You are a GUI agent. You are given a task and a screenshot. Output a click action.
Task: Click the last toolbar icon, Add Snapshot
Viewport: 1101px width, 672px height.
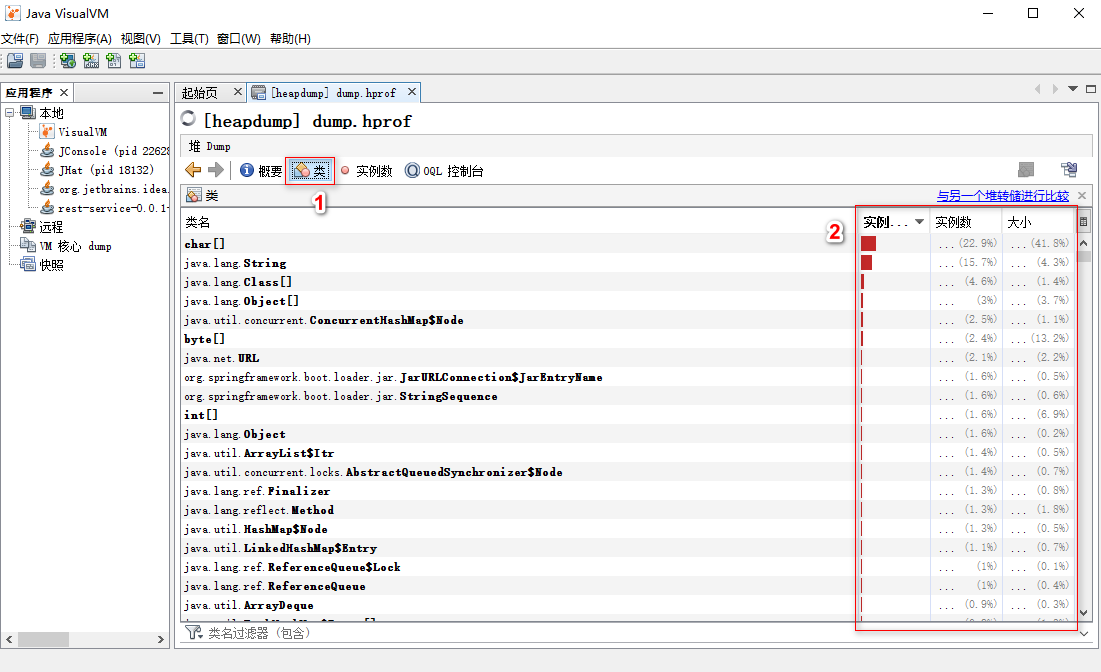pos(137,61)
